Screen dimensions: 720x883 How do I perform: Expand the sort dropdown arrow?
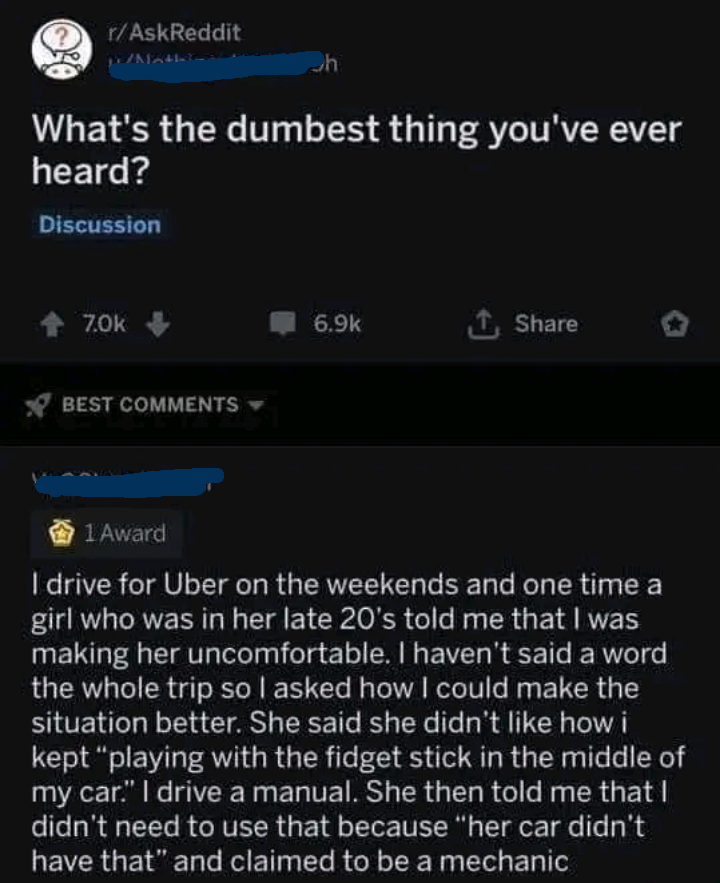pos(253,405)
